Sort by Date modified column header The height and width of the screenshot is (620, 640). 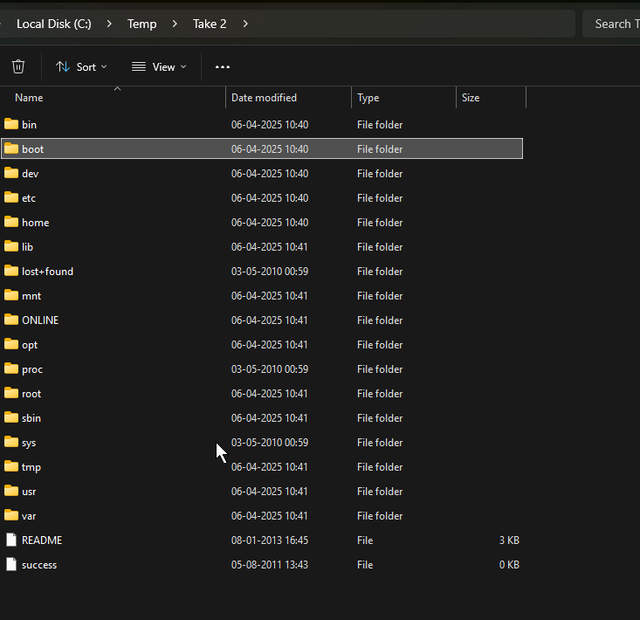288,98
